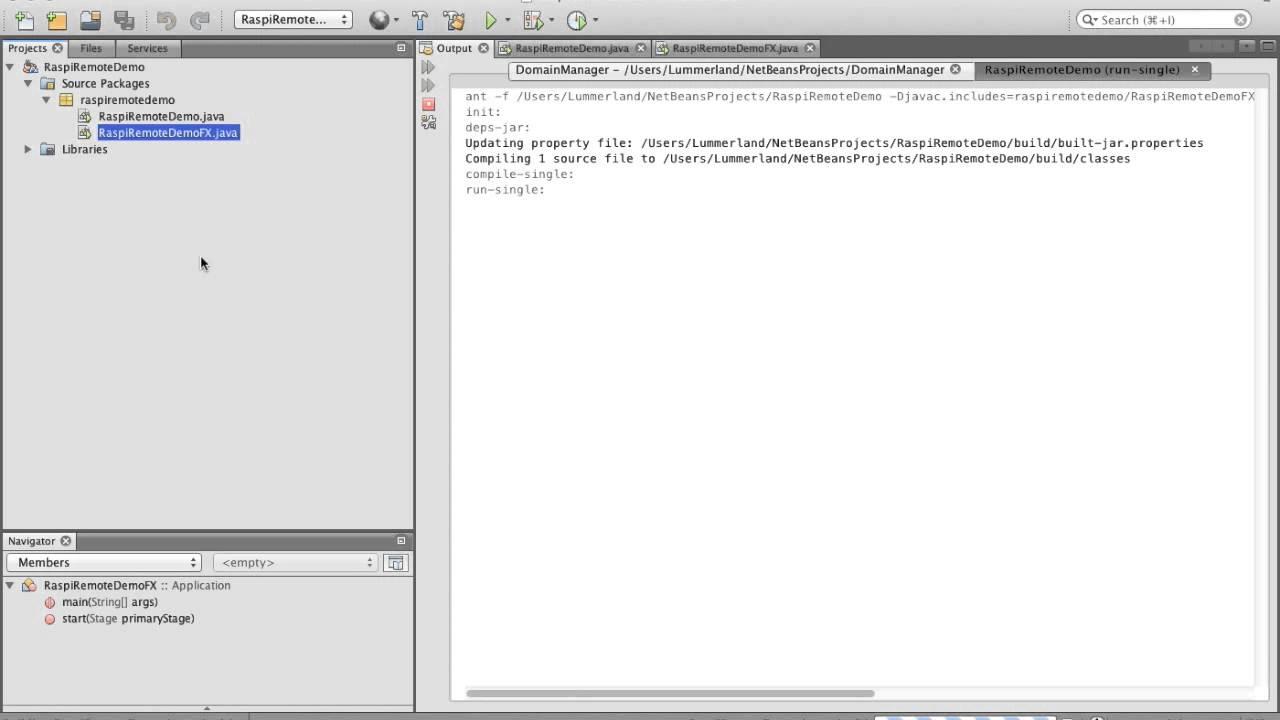Switch to the Services tab
This screenshot has height=720, width=1280.
pyautogui.click(x=147, y=48)
